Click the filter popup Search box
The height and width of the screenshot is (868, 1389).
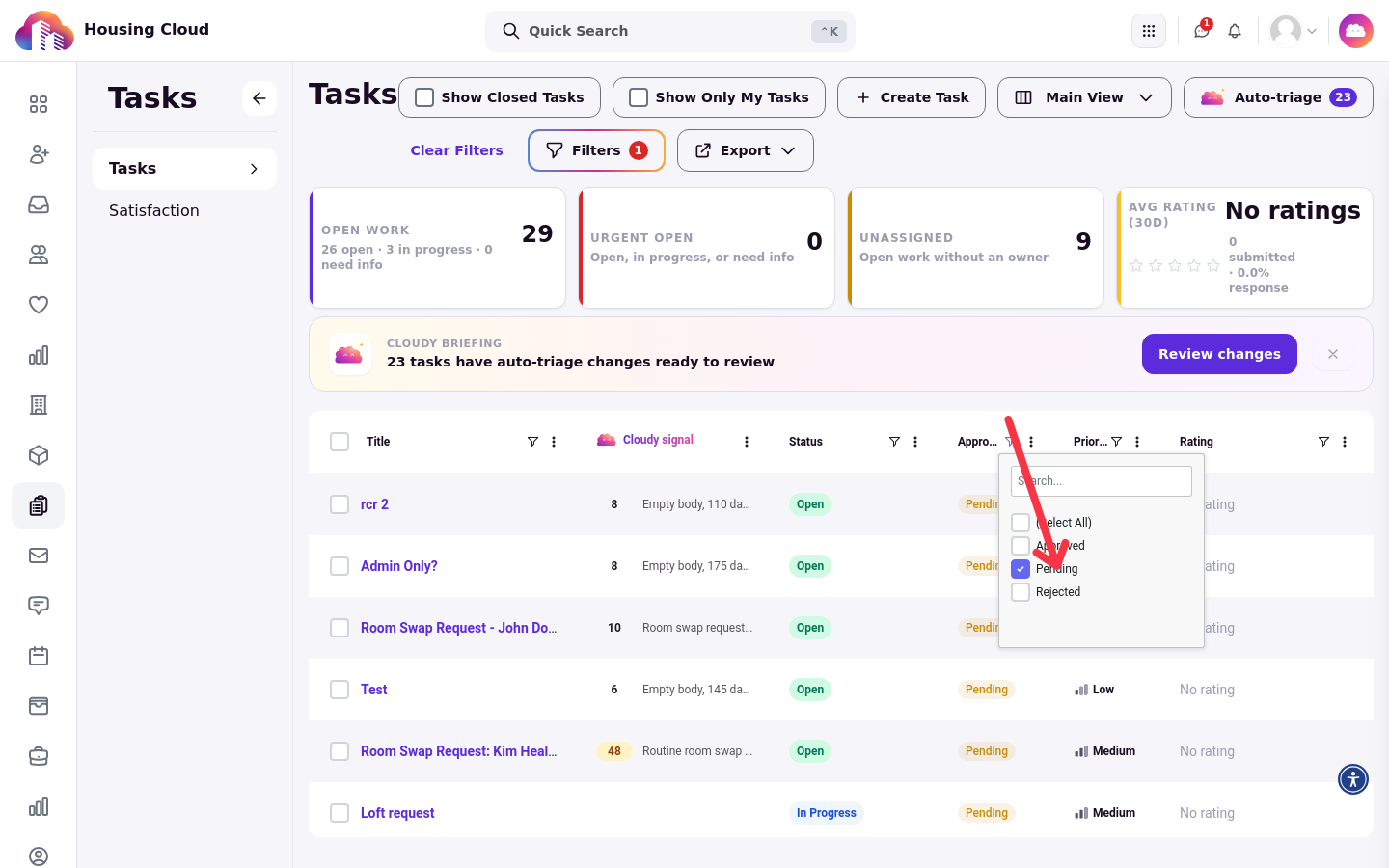tap(1102, 481)
